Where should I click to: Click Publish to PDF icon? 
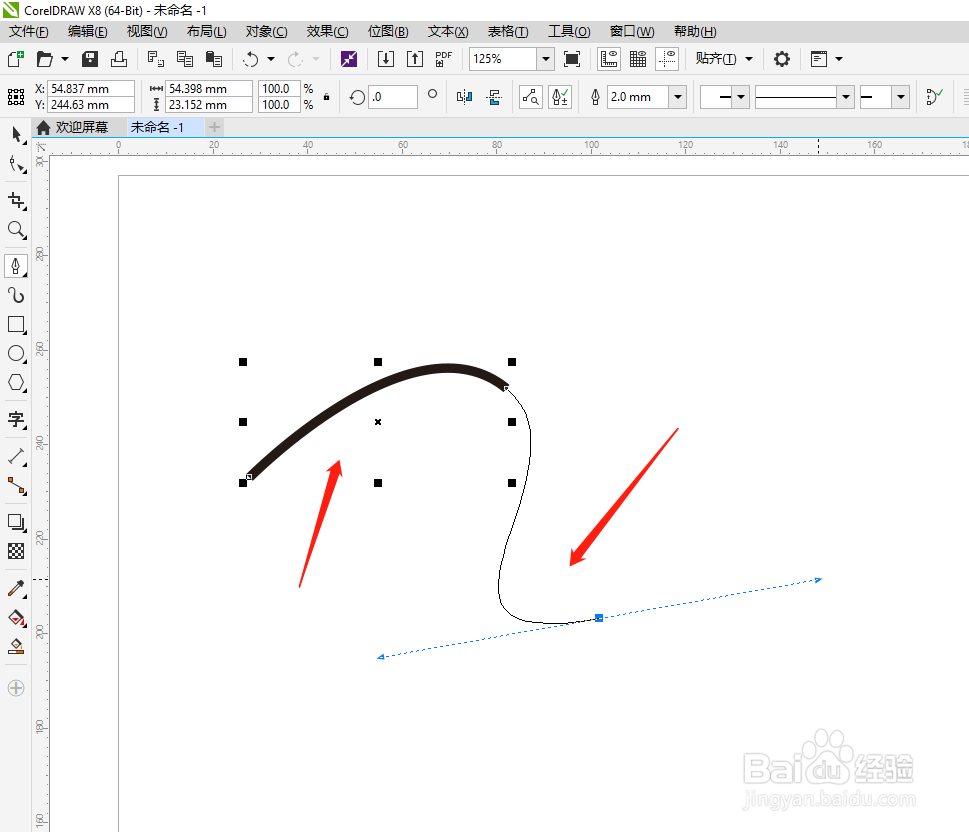(444, 59)
